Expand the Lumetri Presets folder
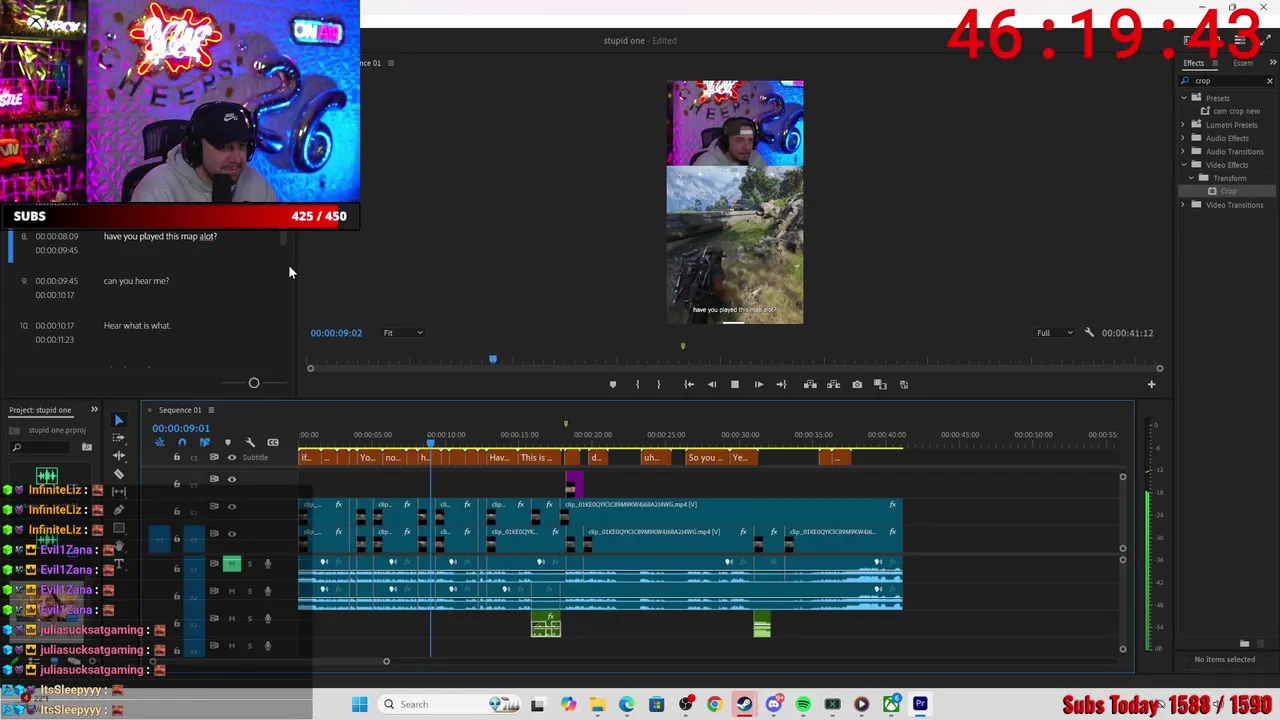This screenshot has height=720, width=1280. [1184, 125]
